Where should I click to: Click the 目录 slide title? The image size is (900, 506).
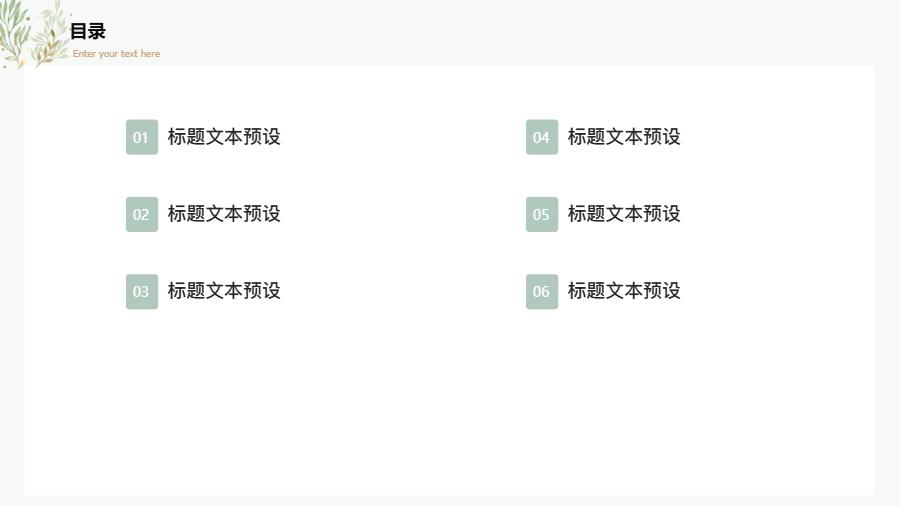point(88,31)
